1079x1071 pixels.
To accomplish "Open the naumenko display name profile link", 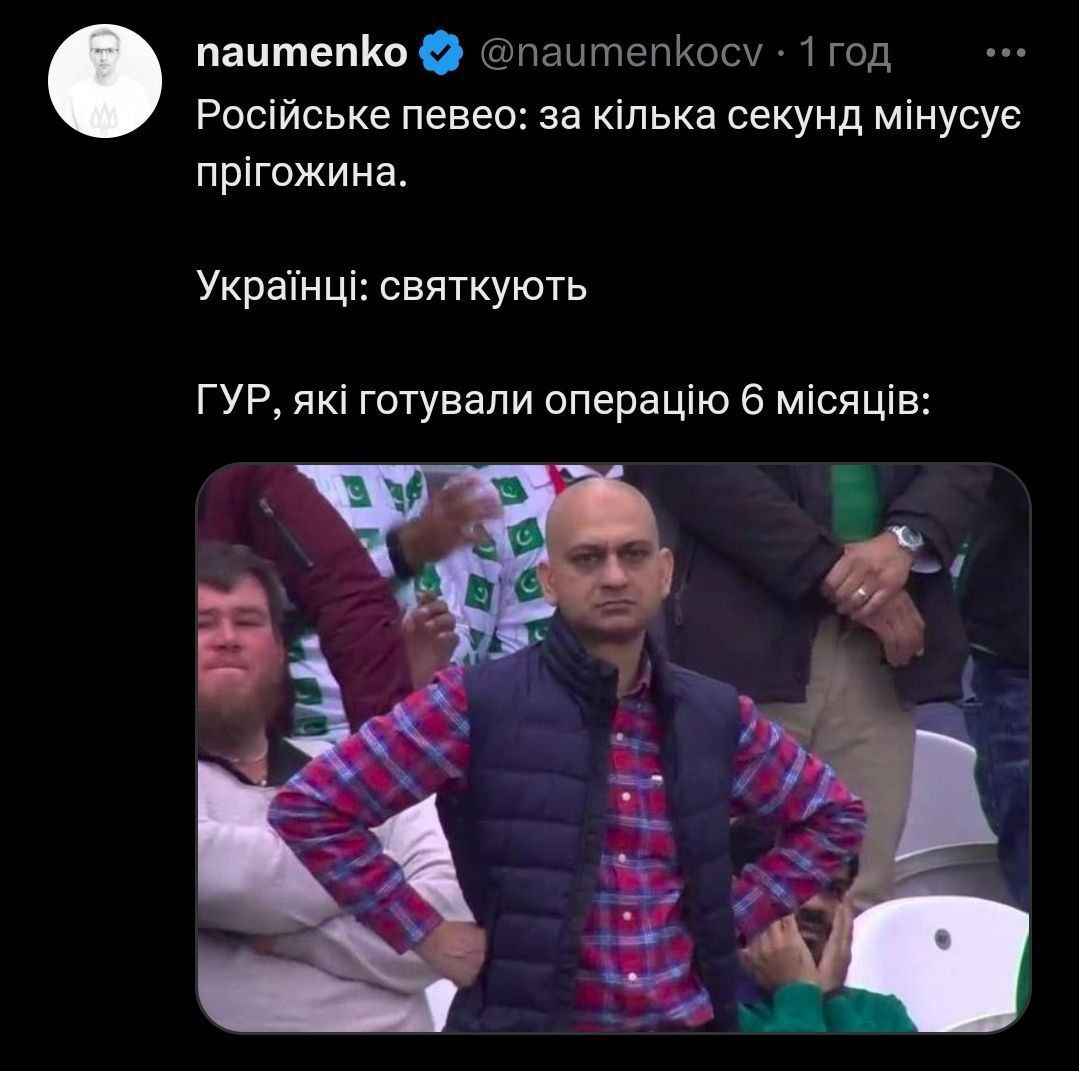I will [x=302, y=53].
